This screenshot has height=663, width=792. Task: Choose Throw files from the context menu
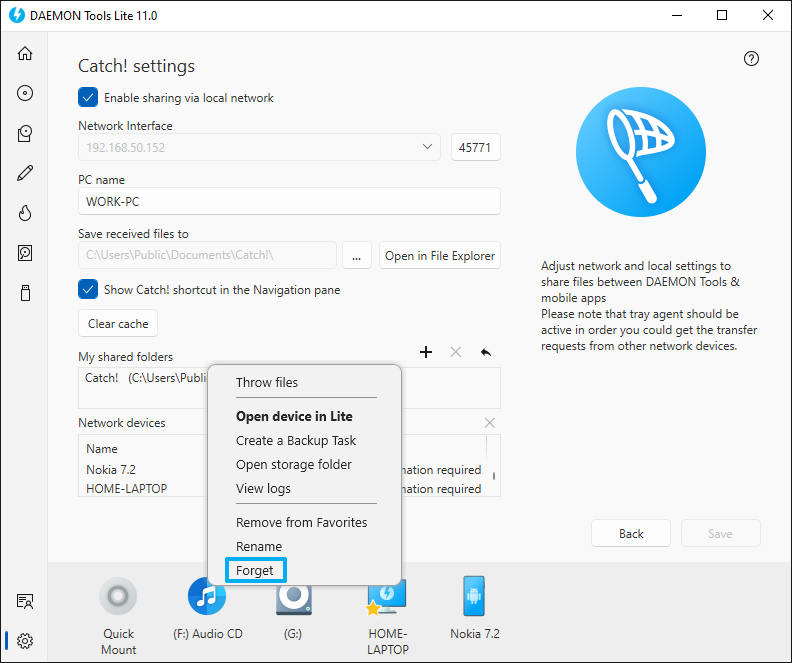tap(267, 382)
